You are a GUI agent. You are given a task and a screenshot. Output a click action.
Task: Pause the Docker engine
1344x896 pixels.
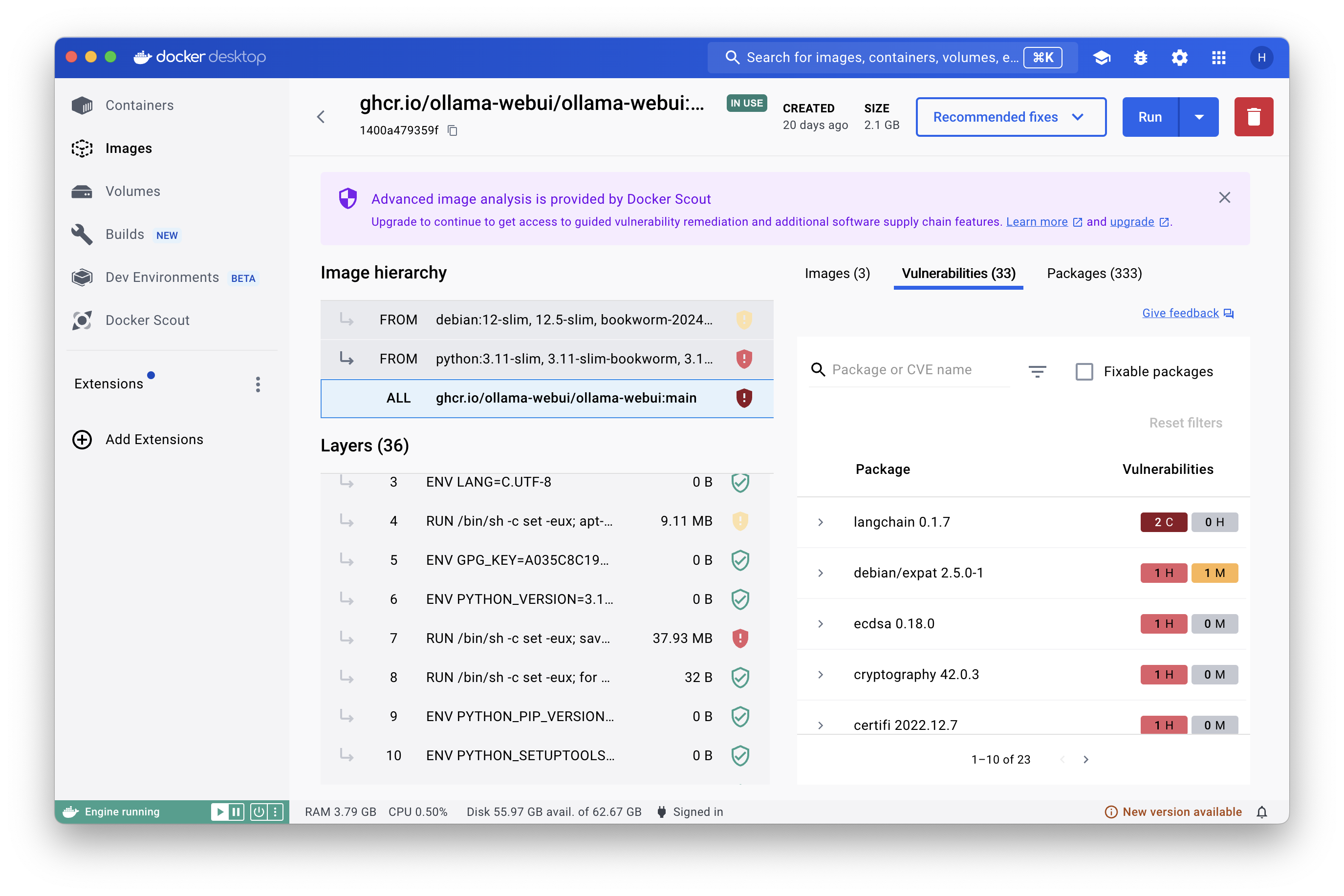click(236, 812)
